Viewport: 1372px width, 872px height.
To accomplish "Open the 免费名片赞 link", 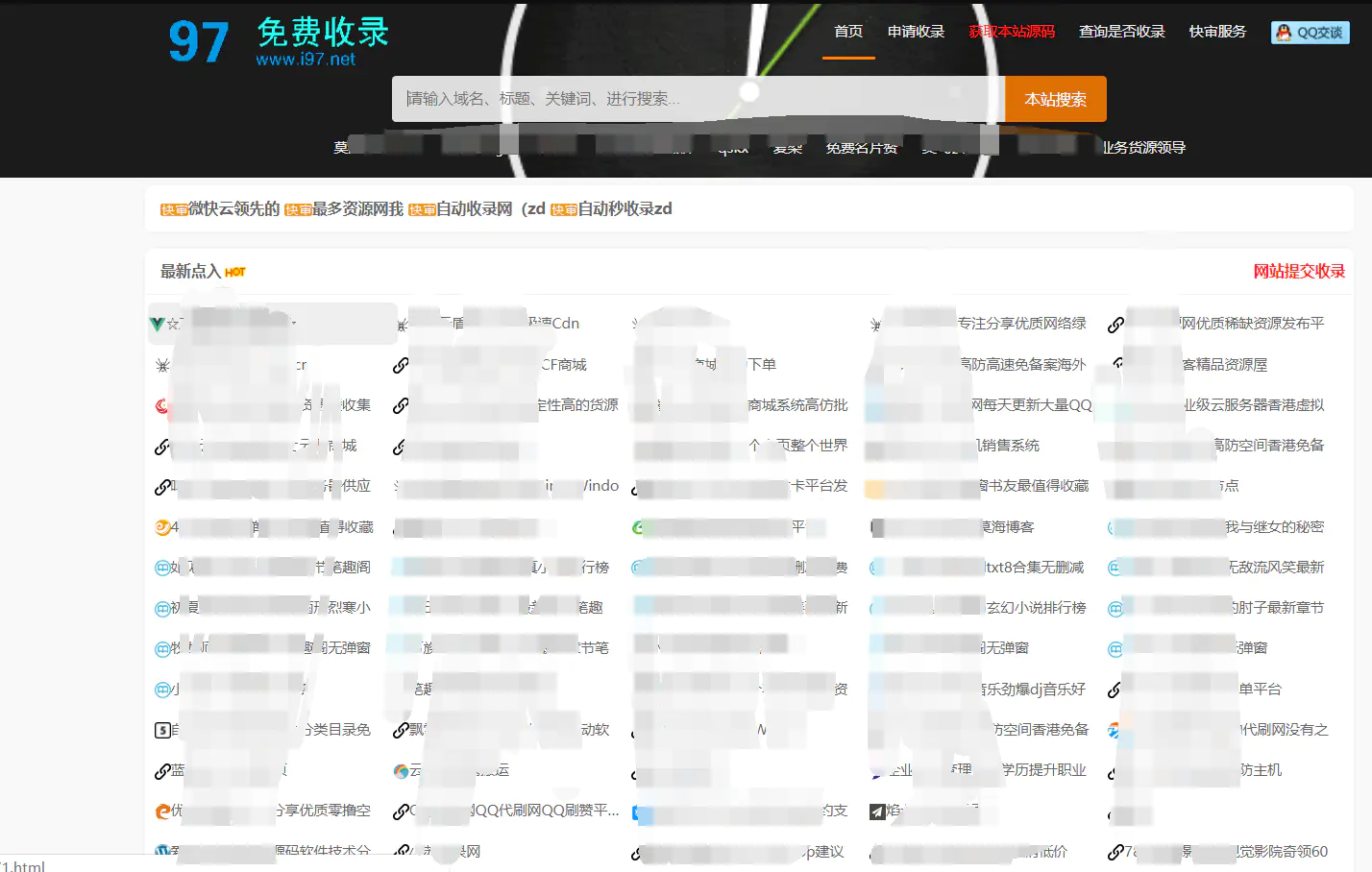I will pos(862,147).
